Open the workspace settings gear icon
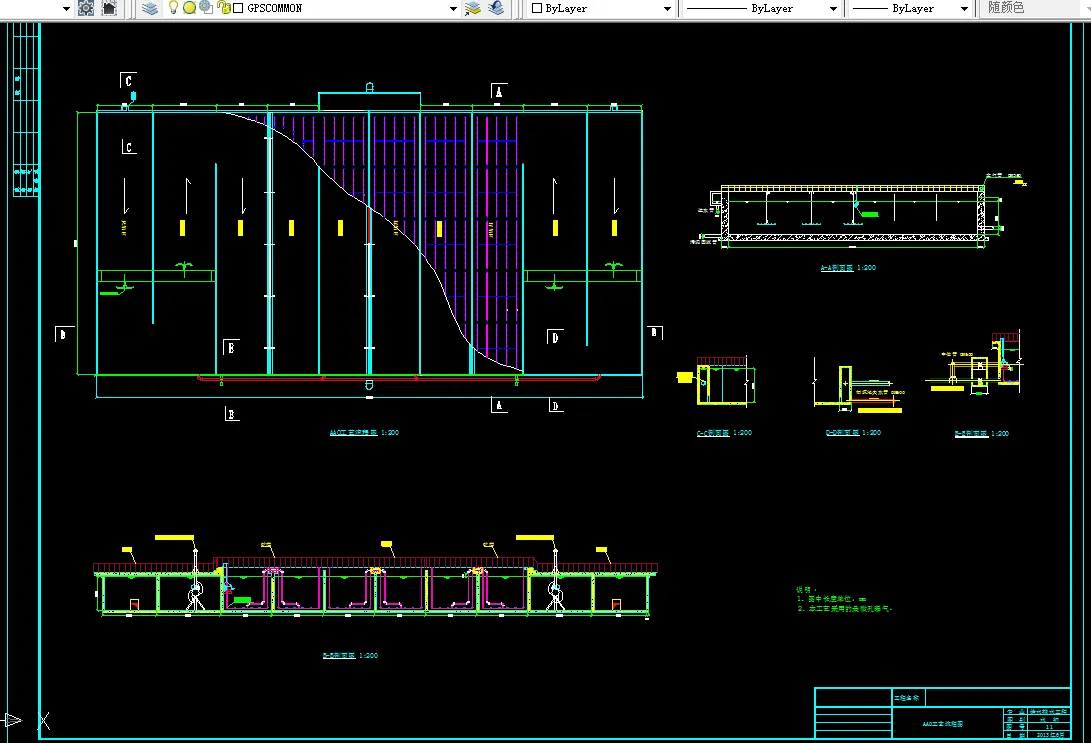 (x=86, y=8)
